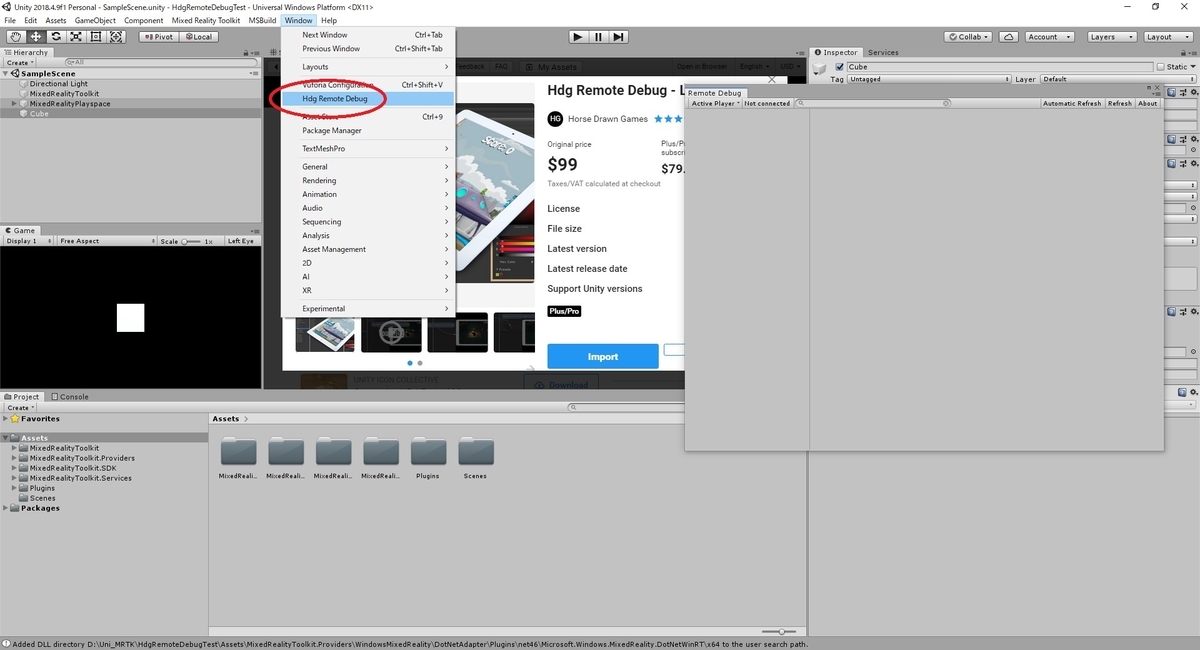Screen dimensions: 1200x650
Task: Click Refresh in Remote Debug window
Action: click(x=1120, y=103)
